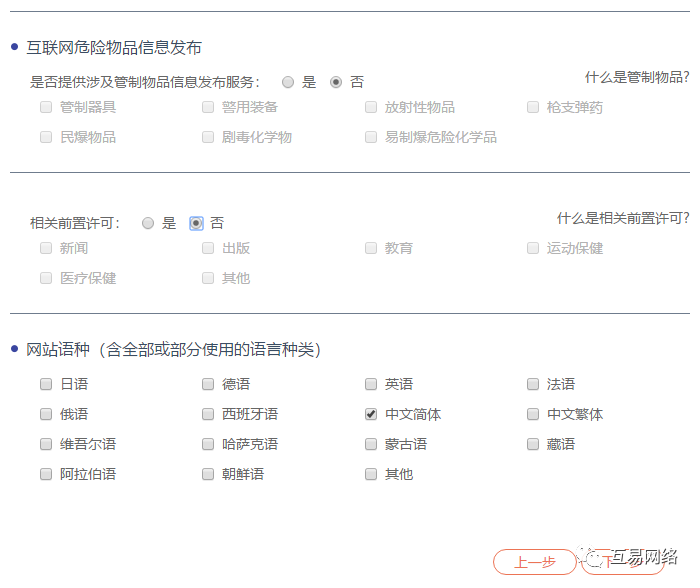
Task: Select 否 for 相关前置许可
Action: click(196, 223)
